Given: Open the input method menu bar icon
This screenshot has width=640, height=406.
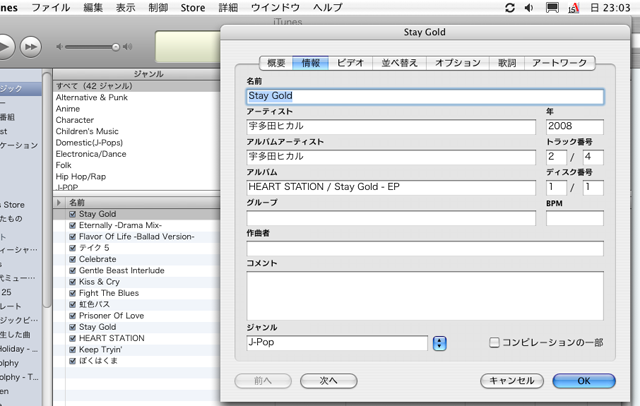Looking at the screenshot, I should point(574,8).
